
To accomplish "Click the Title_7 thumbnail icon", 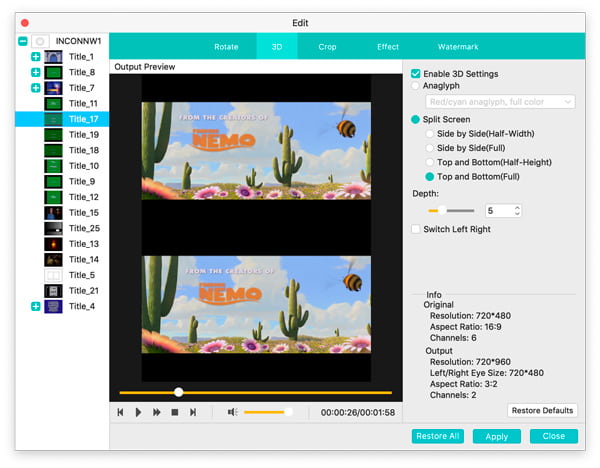I will pos(53,88).
